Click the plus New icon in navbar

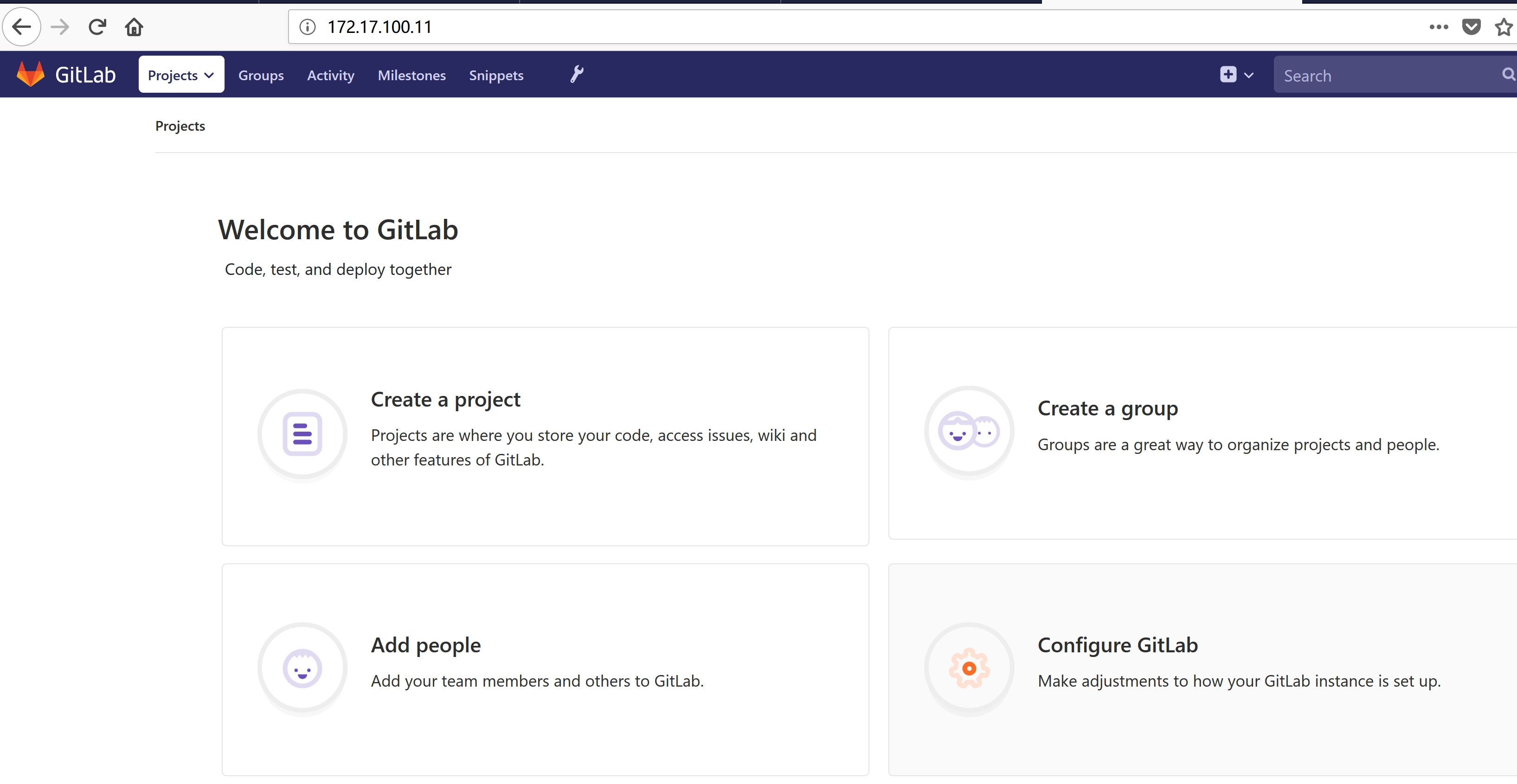pos(1228,74)
